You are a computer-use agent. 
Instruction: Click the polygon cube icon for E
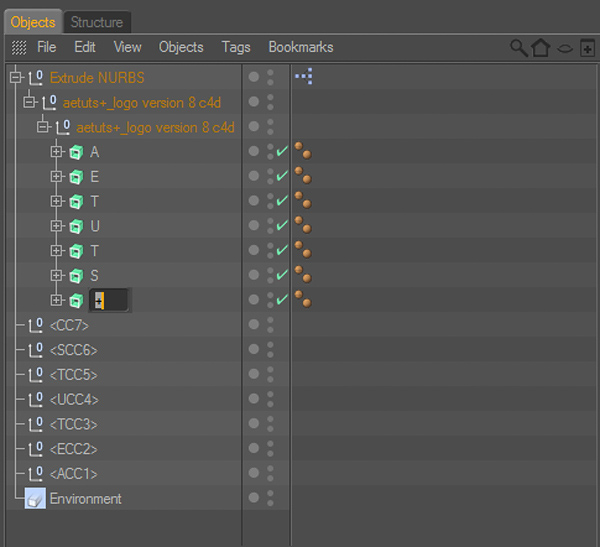76,177
